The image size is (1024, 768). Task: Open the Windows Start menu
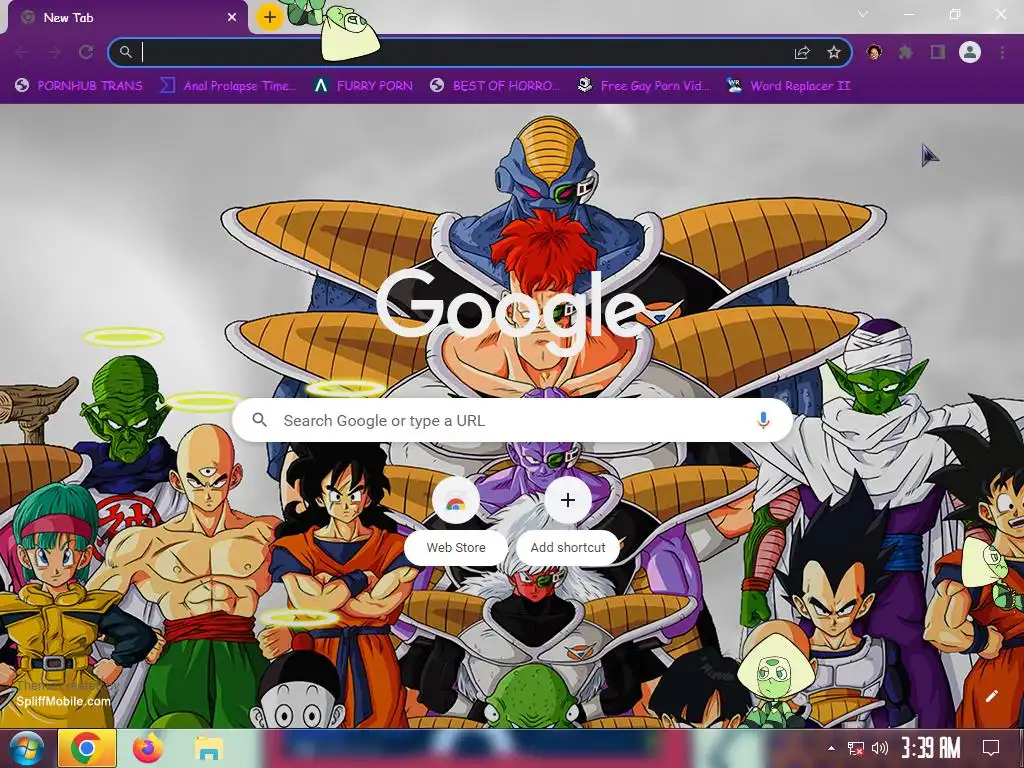click(x=26, y=748)
